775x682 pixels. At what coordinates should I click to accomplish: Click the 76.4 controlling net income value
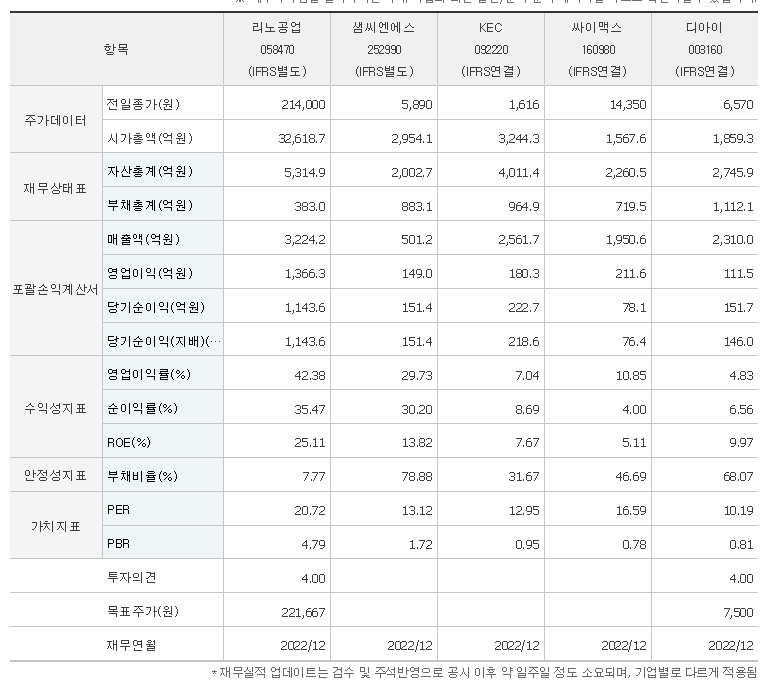click(x=634, y=342)
